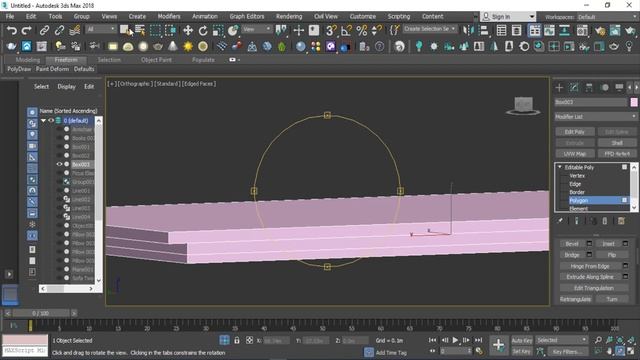This screenshot has height=360, width=640.
Task: Activate the Select and Move tool
Action: pos(188,31)
